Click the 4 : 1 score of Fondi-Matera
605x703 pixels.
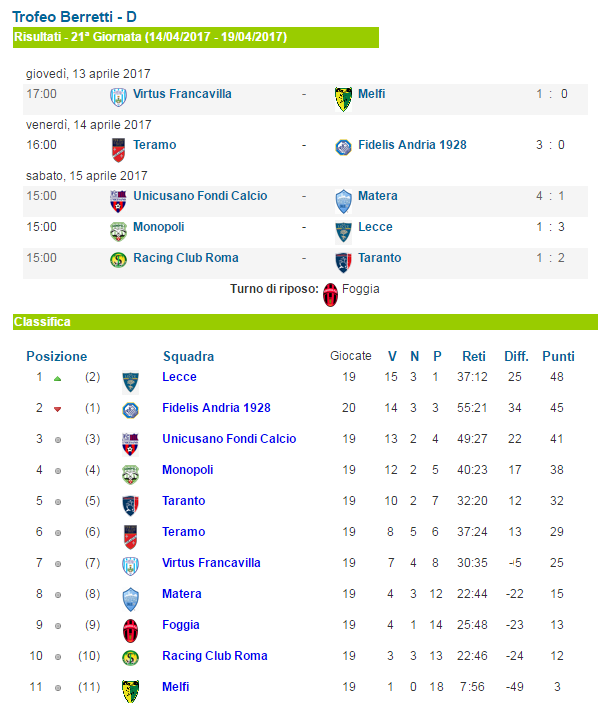550,196
